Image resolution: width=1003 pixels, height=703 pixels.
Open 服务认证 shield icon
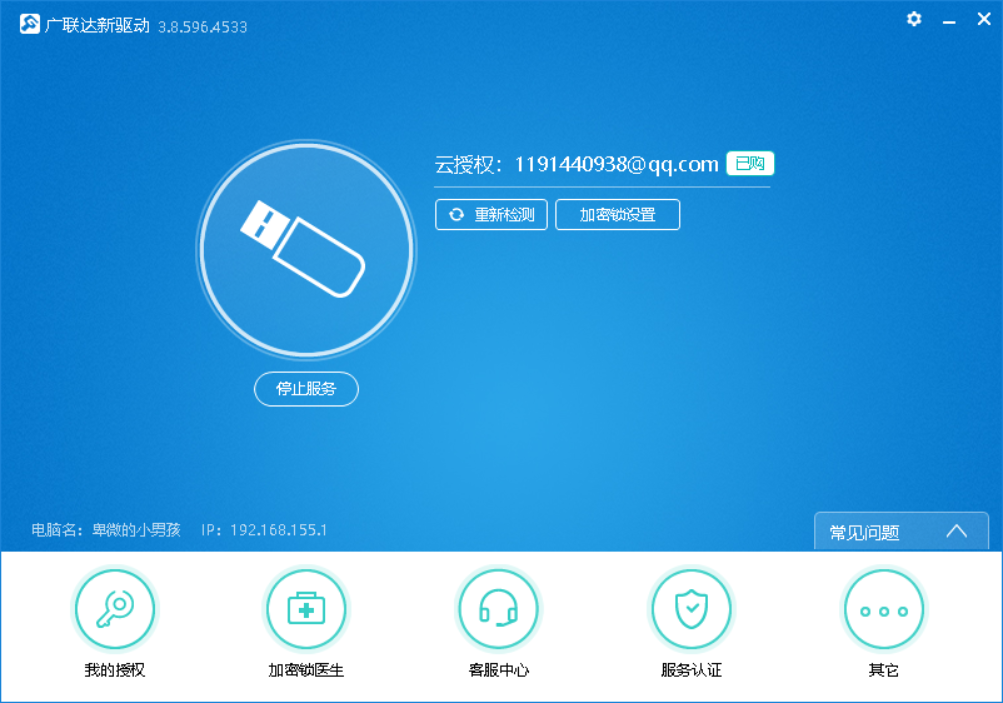pyautogui.click(x=691, y=609)
